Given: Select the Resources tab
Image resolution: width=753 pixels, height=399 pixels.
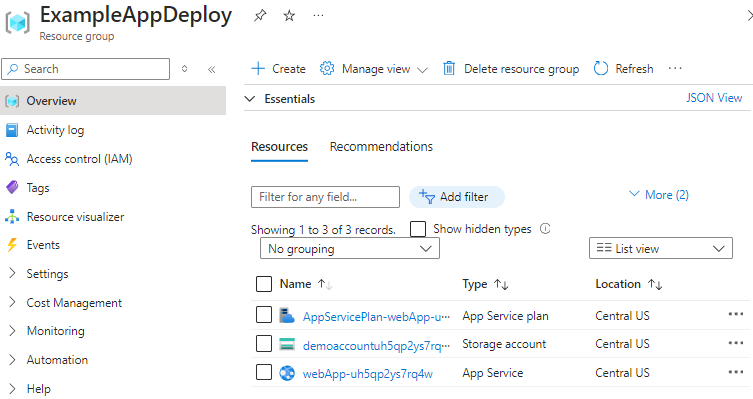Looking at the screenshot, I should (x=279, y=146).
